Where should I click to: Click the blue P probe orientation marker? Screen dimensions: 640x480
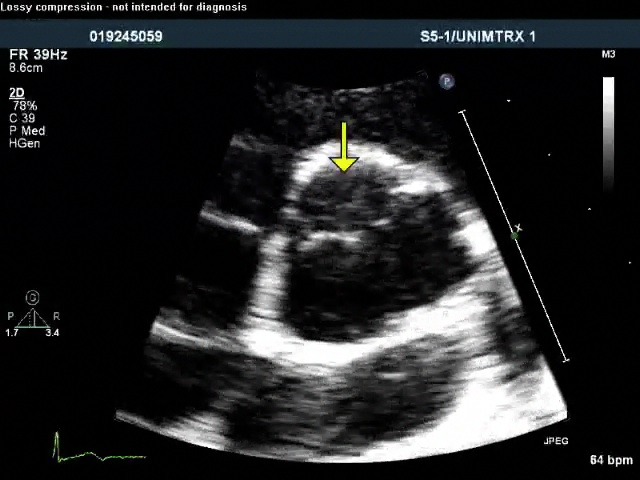(x=447, y=82)
